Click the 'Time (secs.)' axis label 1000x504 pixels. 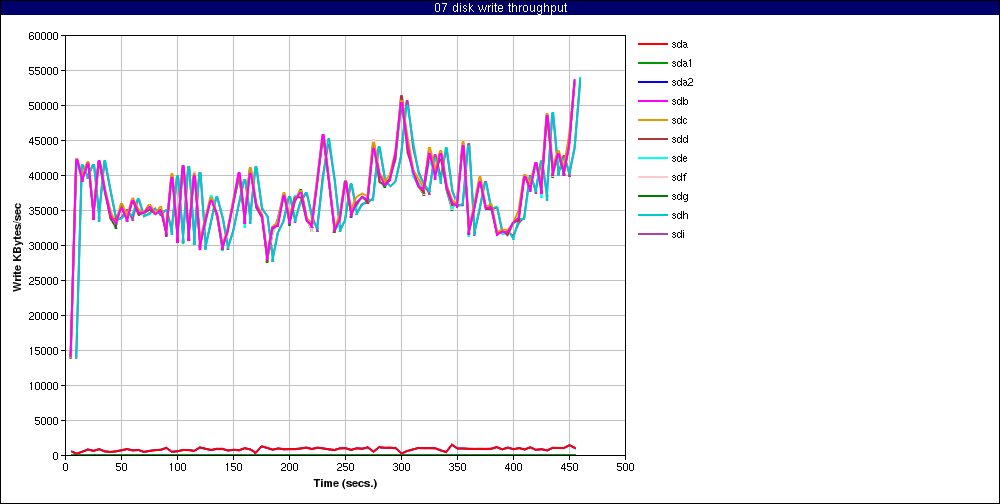tap(345, 483)
